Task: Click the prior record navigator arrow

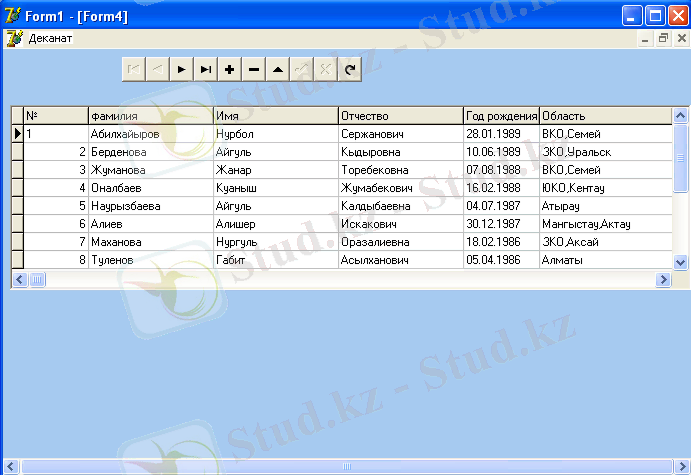Action: coord(157,69)
